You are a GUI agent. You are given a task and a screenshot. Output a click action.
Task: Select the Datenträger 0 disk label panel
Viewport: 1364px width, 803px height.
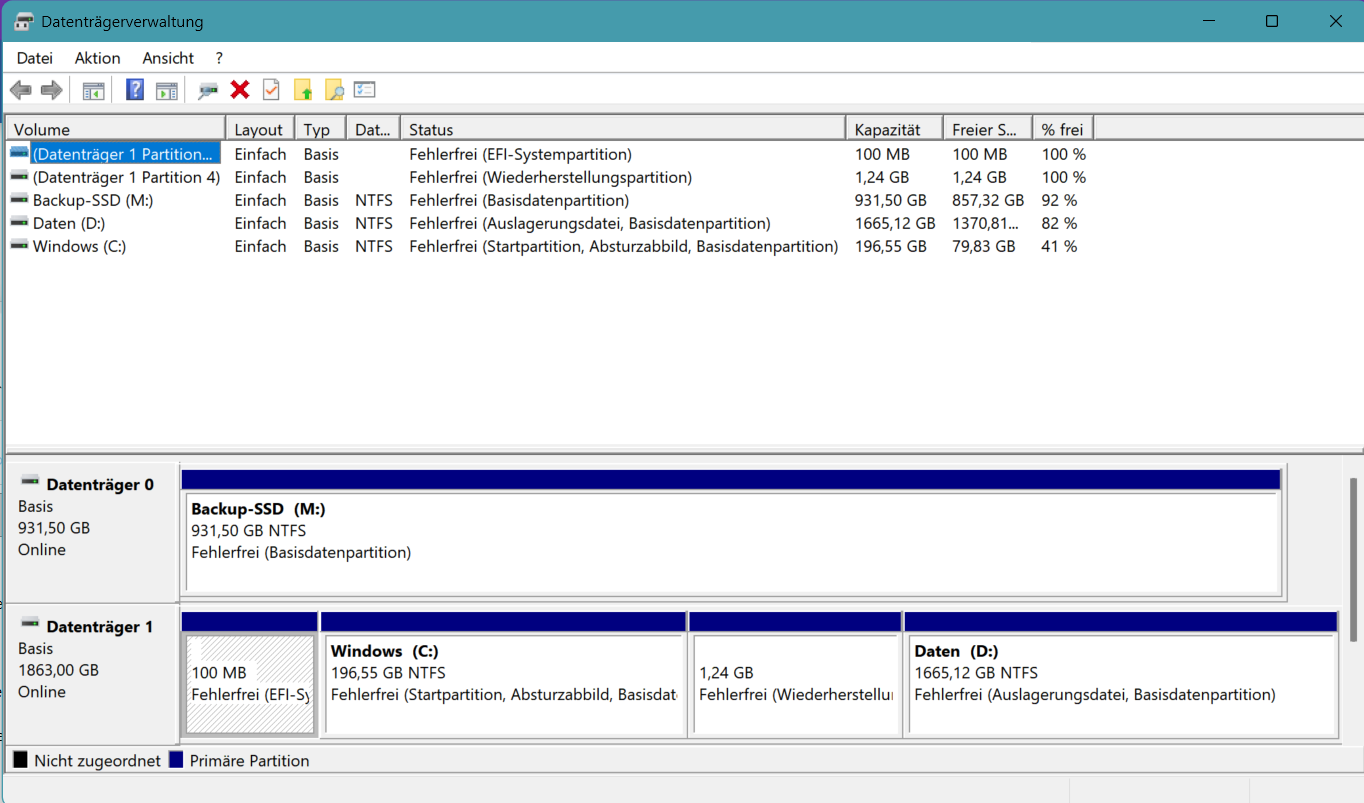[92, 531]
